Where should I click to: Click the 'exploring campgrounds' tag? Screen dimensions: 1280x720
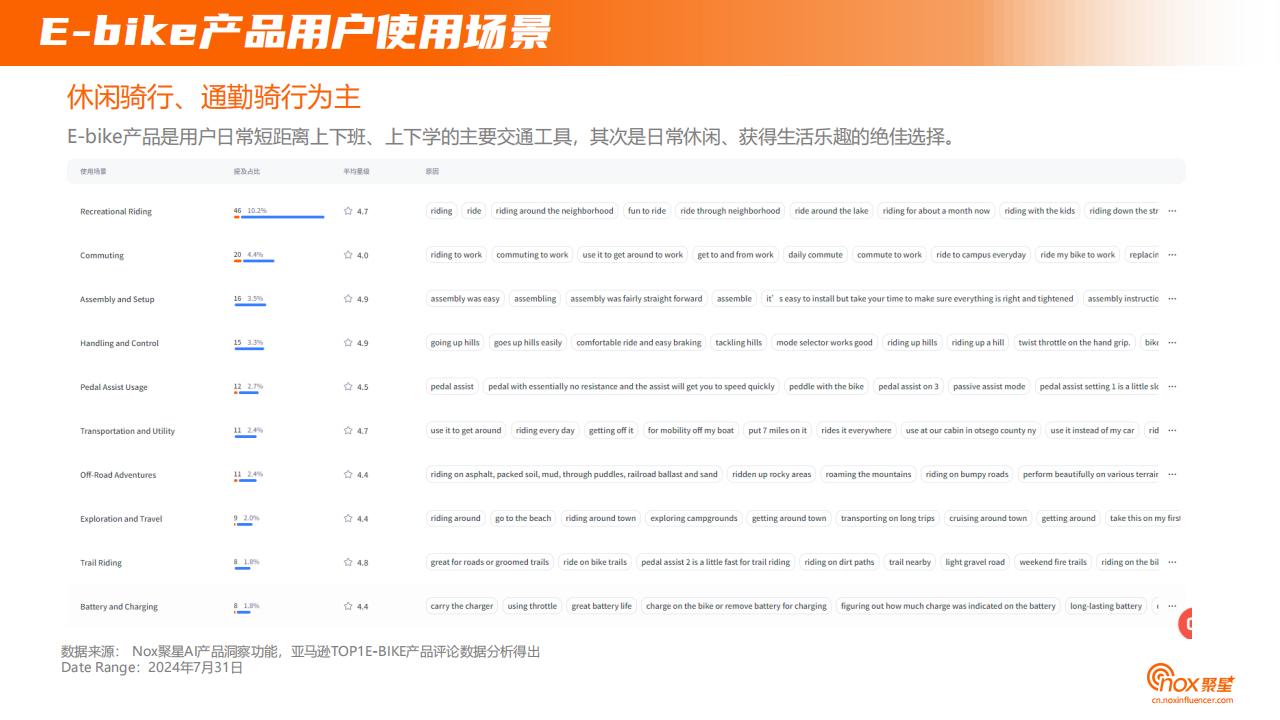pos(694,519)
